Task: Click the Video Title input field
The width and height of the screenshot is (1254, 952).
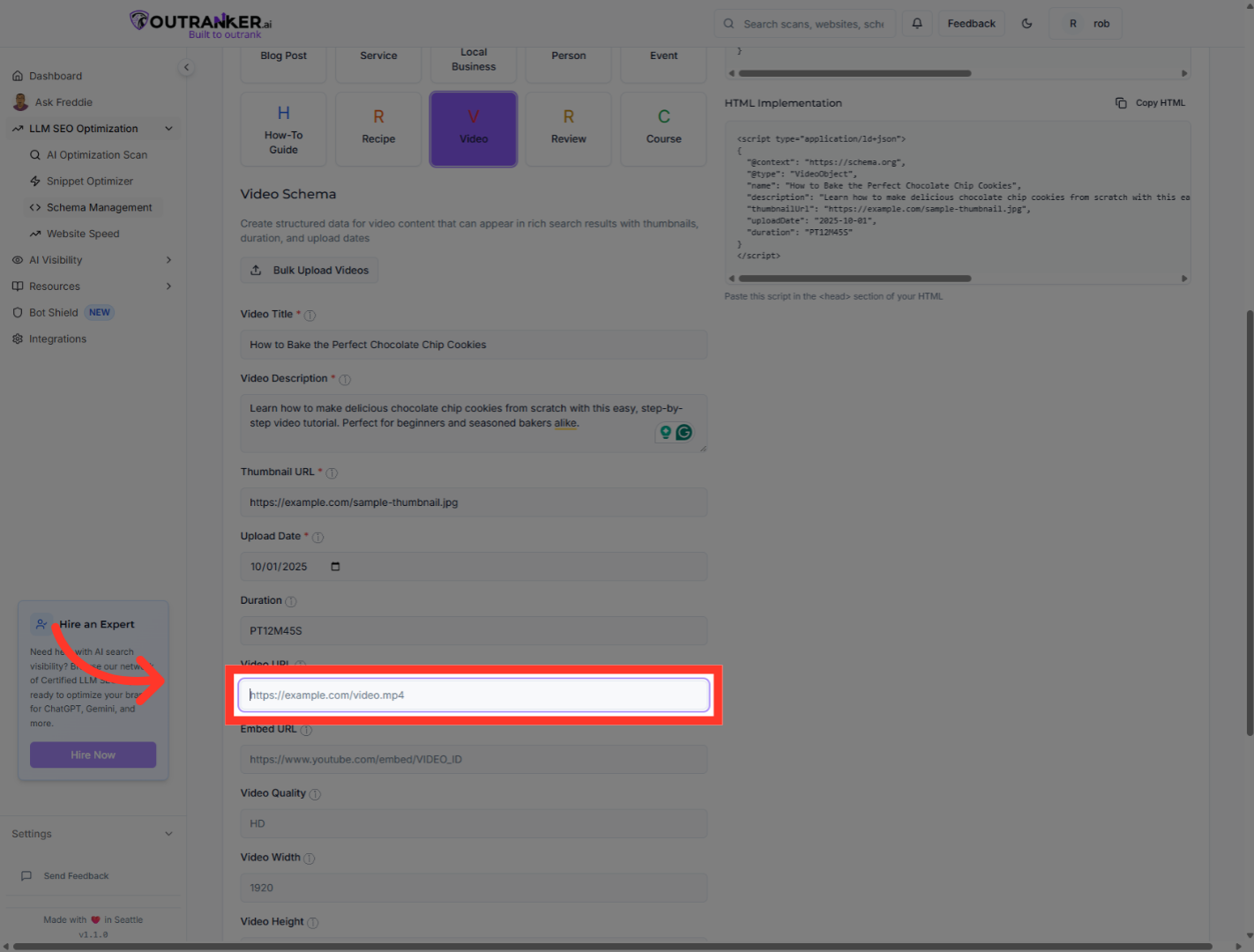Action: (x=474, y=345)
